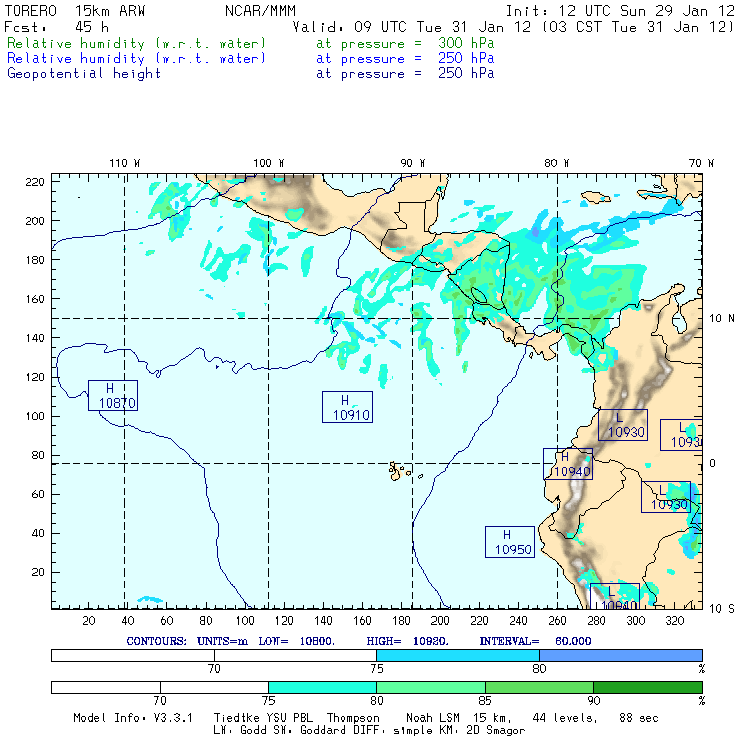This screenshot has height=740, width=740.
Task: Select the light green 80–85% swatch
Action: point(431,687)
